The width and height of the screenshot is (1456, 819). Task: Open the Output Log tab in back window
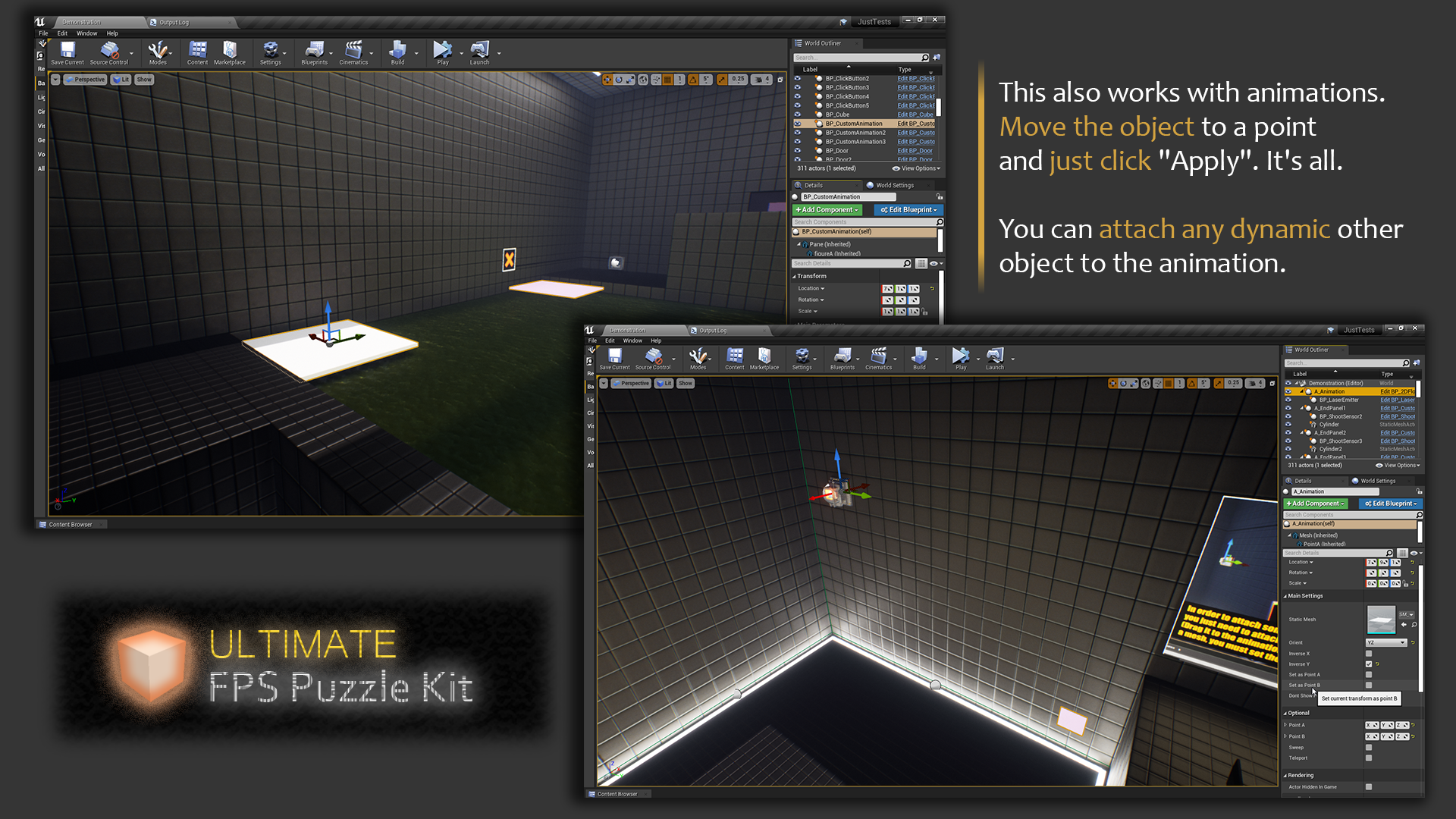(174, 22)
